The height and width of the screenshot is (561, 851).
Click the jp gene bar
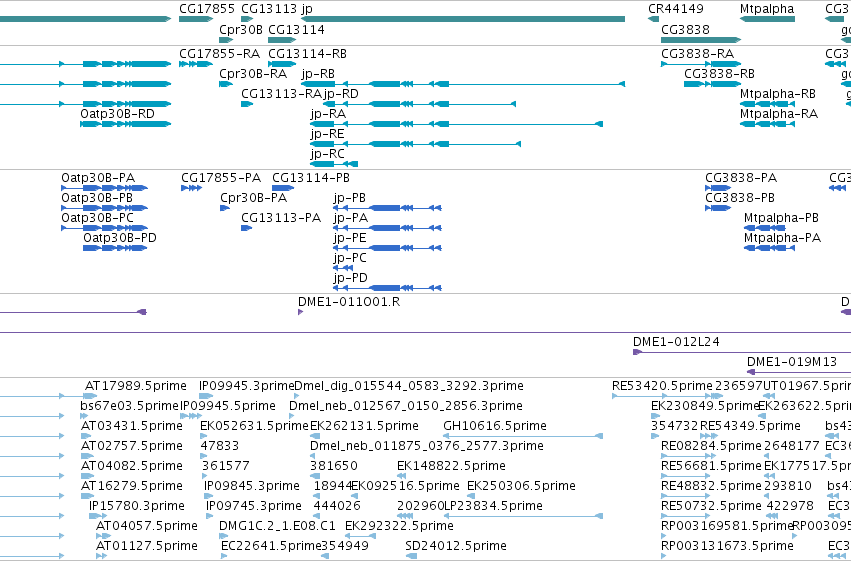463,19
